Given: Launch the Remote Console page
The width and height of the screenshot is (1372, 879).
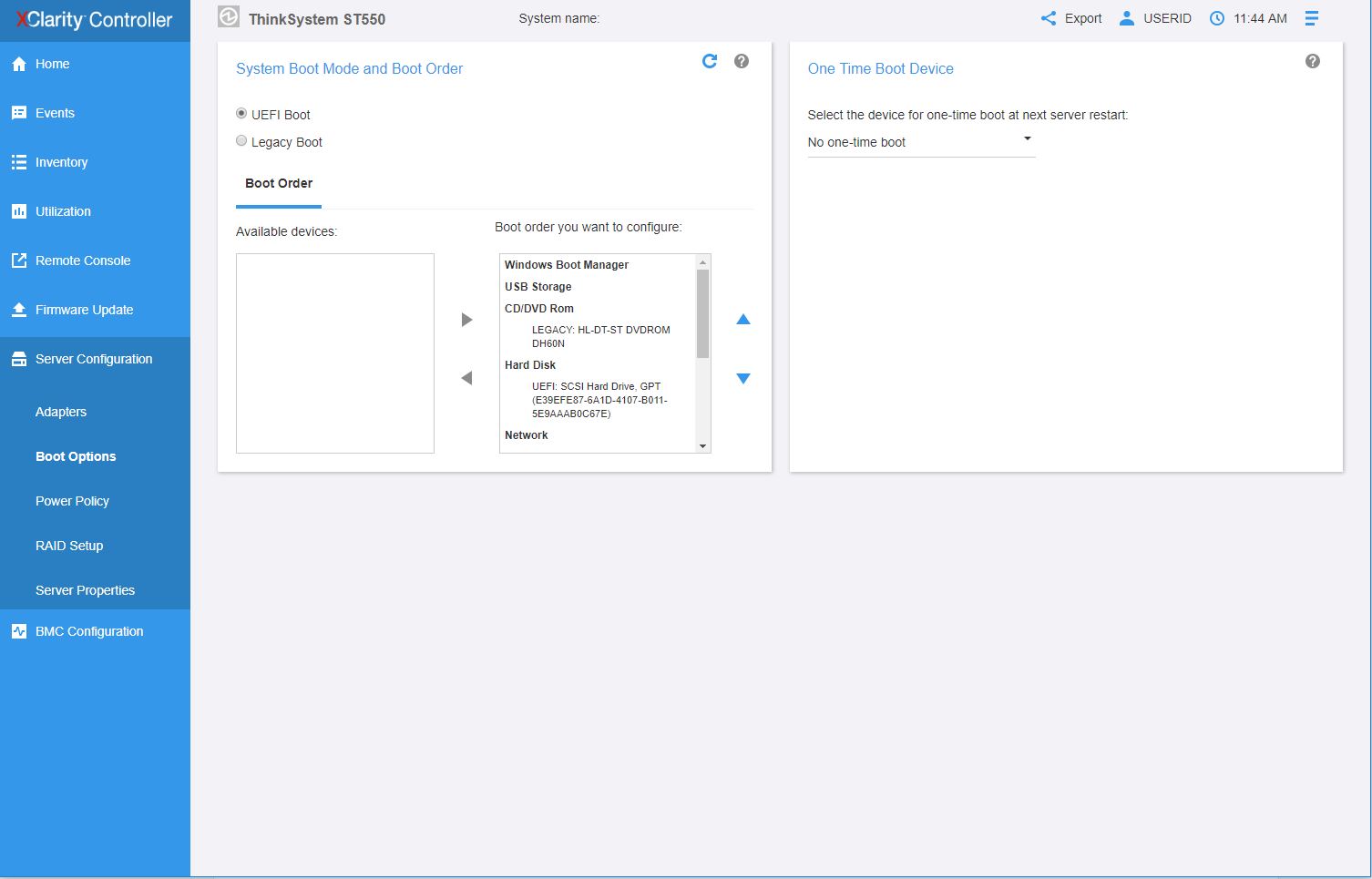Looking at the screenshot, I should (95, 261).
